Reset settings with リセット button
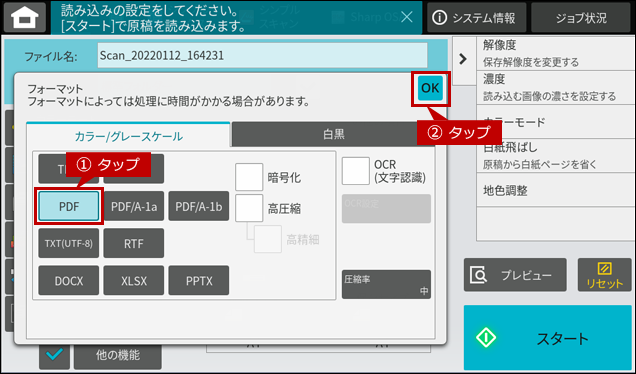The width and height of the screenshot is (636, 374). 604,275
